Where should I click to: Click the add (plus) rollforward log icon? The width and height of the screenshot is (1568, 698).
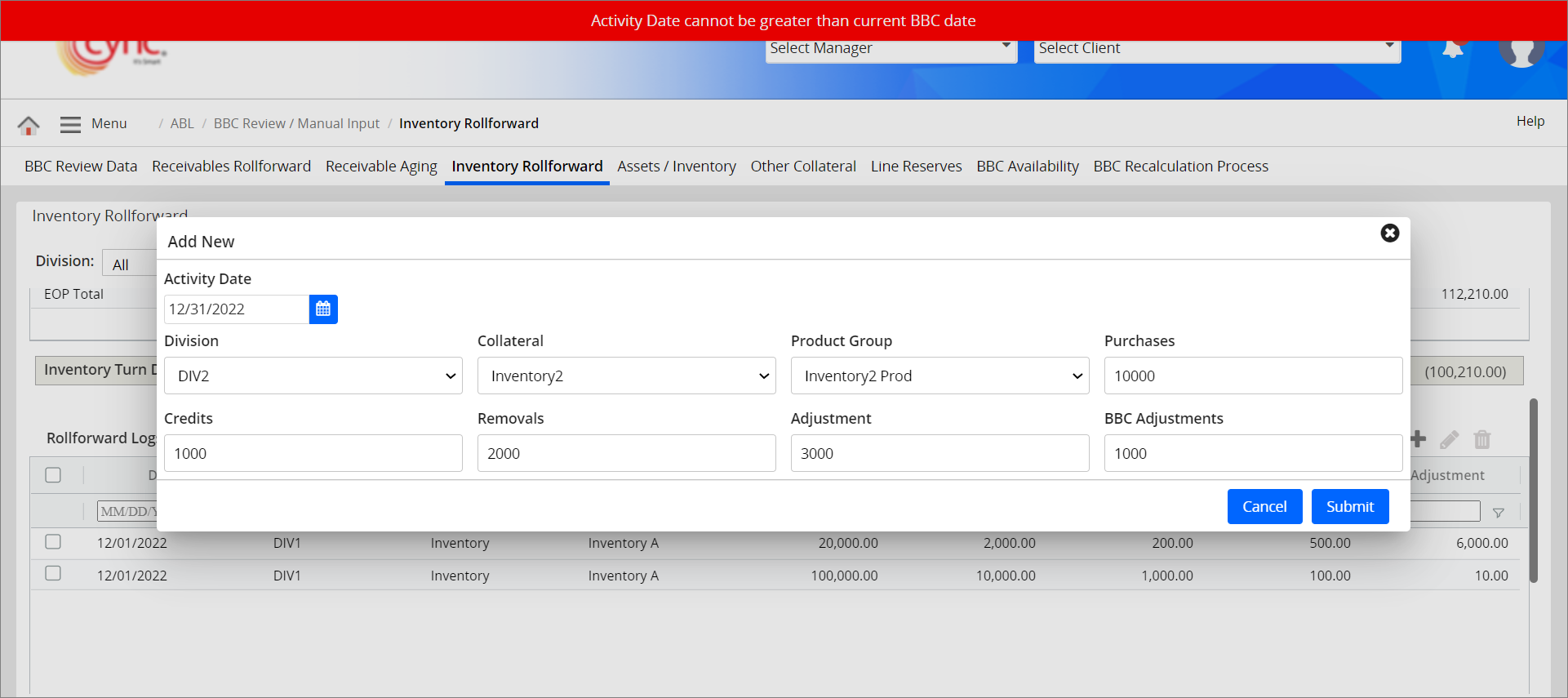[x=1419, y=439]
